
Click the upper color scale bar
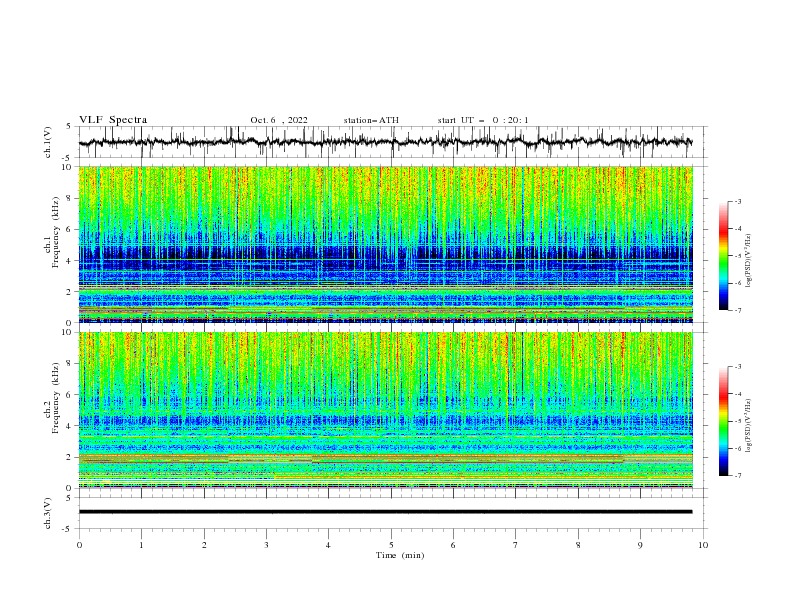click(724, 256)
